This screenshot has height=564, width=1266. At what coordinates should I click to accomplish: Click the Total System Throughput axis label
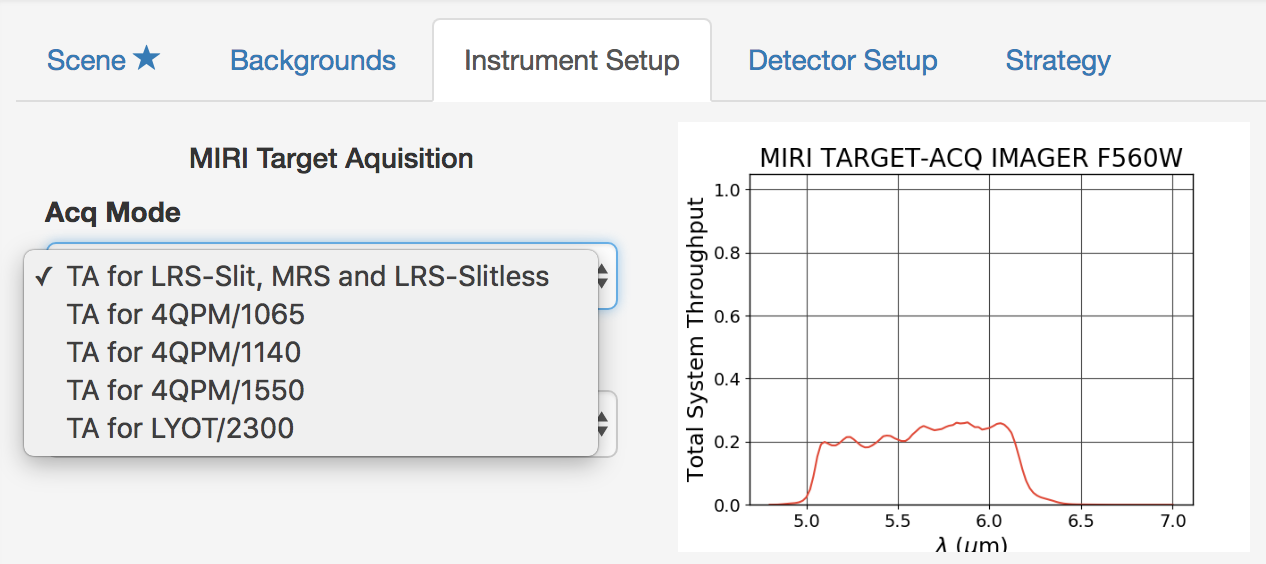point(697,340)
